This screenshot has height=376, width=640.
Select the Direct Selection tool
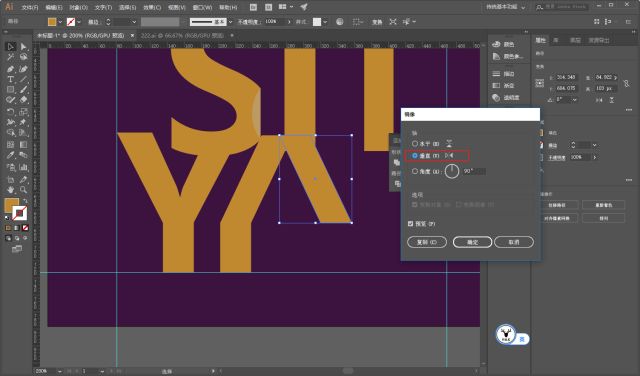(x=23, y=47)
